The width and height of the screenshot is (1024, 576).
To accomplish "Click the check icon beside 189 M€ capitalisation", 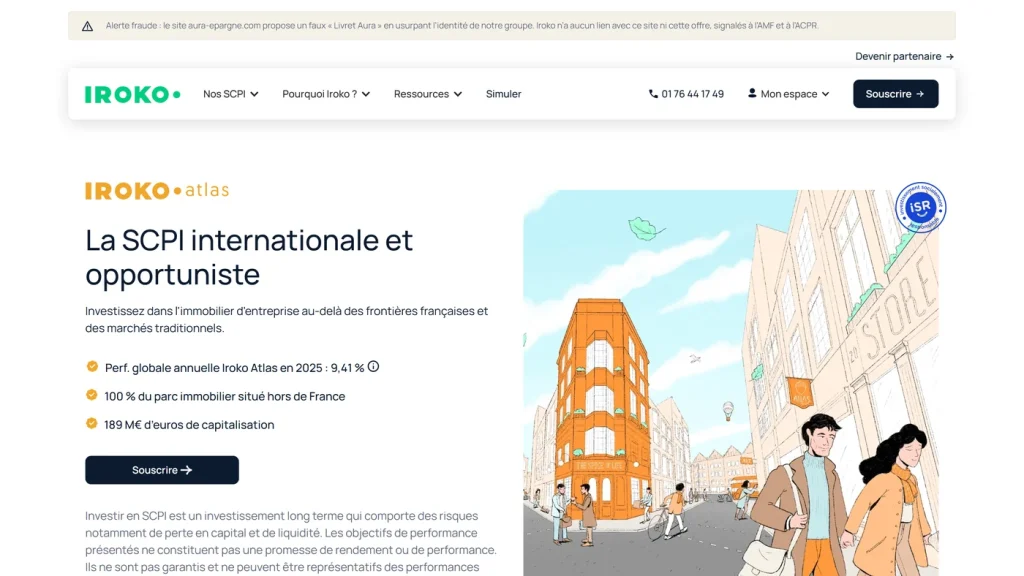I will [92, 424].
